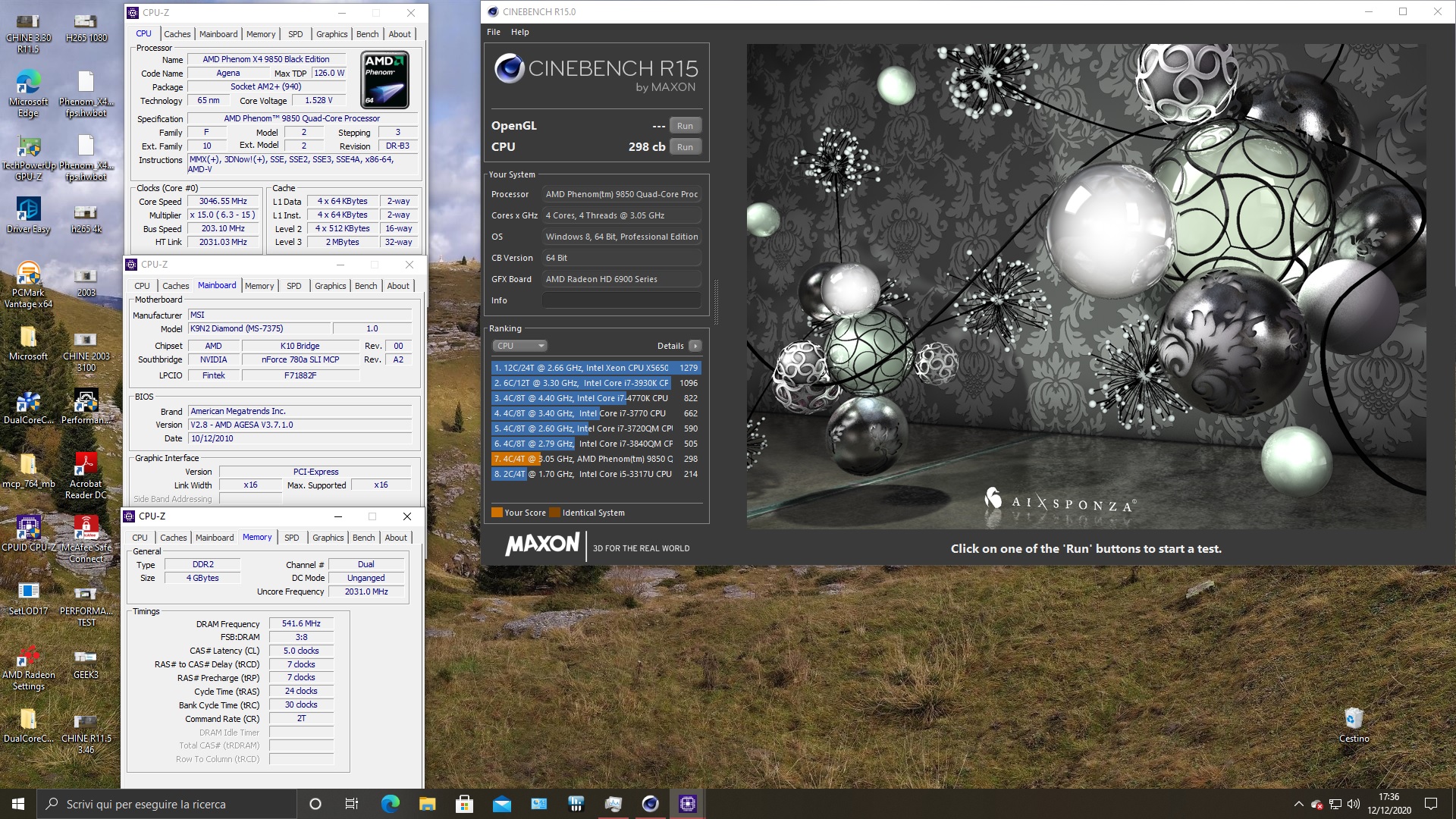Image resolution: width=1456 pixels, height=819 pixels.
Task: Click the Windows Start button
Action: [18, 804]
